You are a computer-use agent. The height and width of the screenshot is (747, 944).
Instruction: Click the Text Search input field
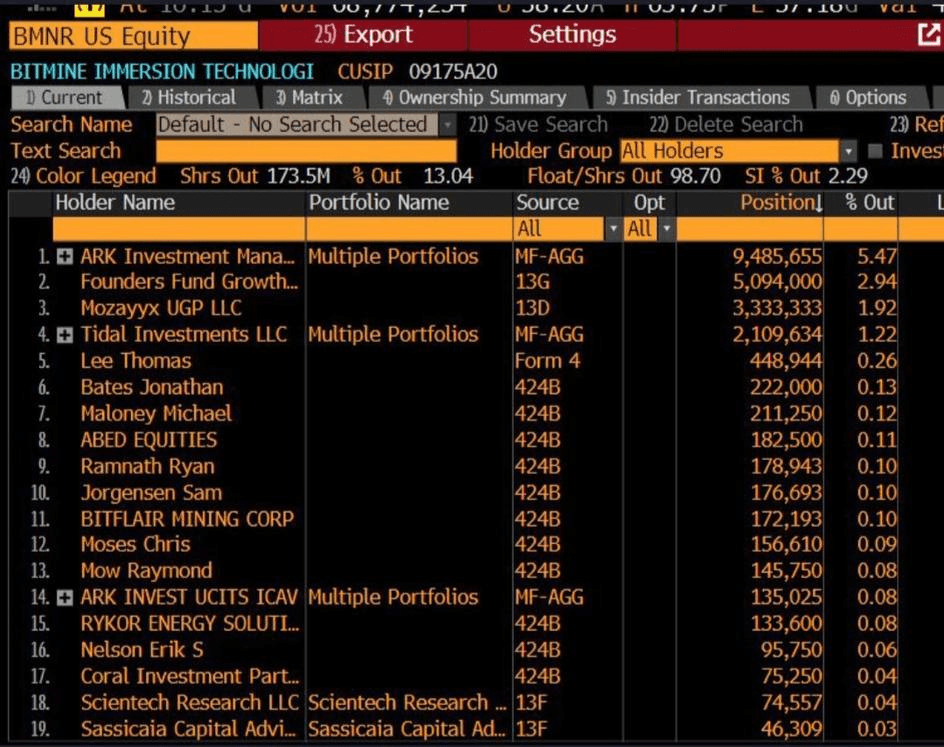pyautogui.click(x=306, y=150)
